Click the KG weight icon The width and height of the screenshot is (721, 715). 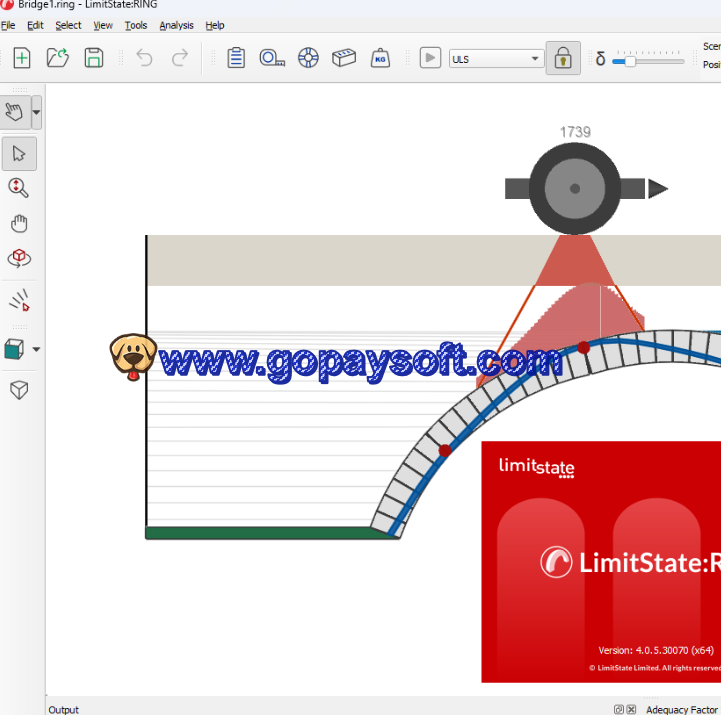coord(380,58)
